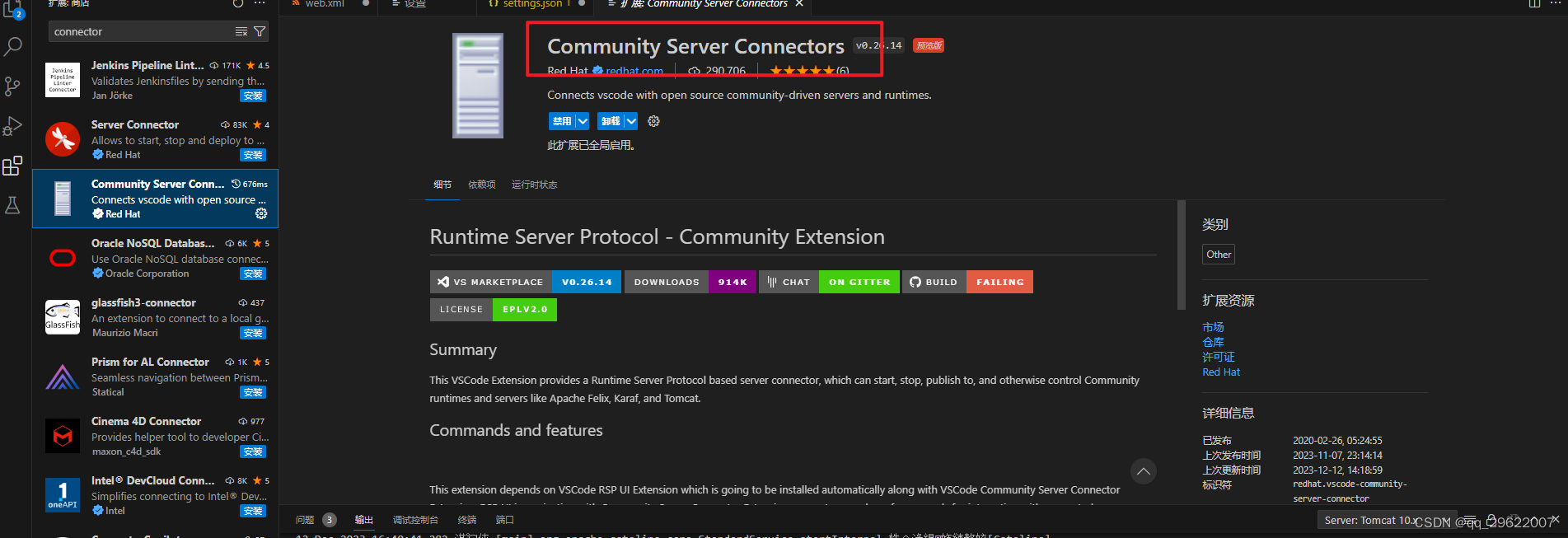Viewport: 1568px width, 538px height.
Task: Click the Chat on Gitter badge
Action: 829,282
